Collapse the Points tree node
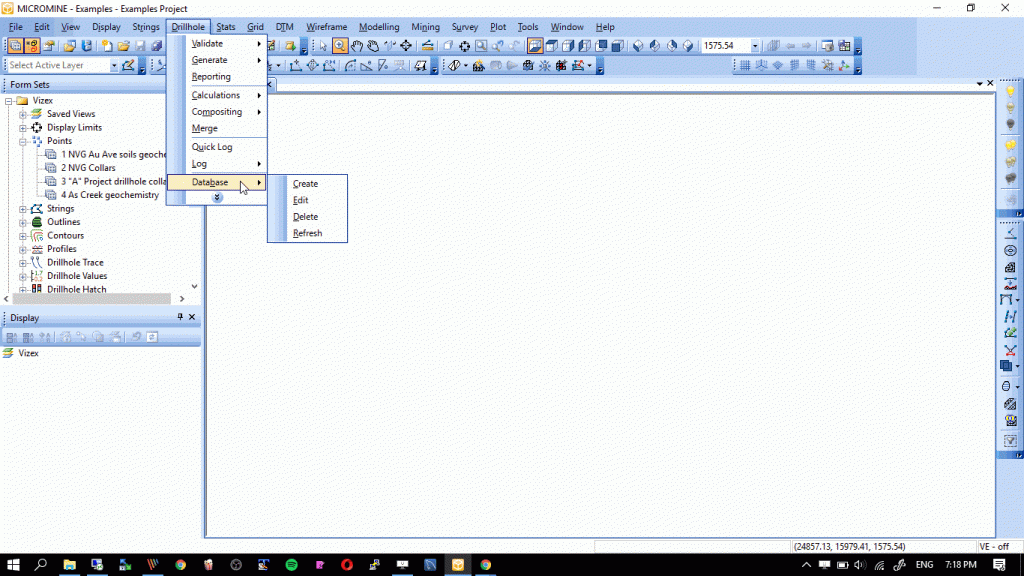The height and width of the screenshot is (576, 1024). click(23, 141)
